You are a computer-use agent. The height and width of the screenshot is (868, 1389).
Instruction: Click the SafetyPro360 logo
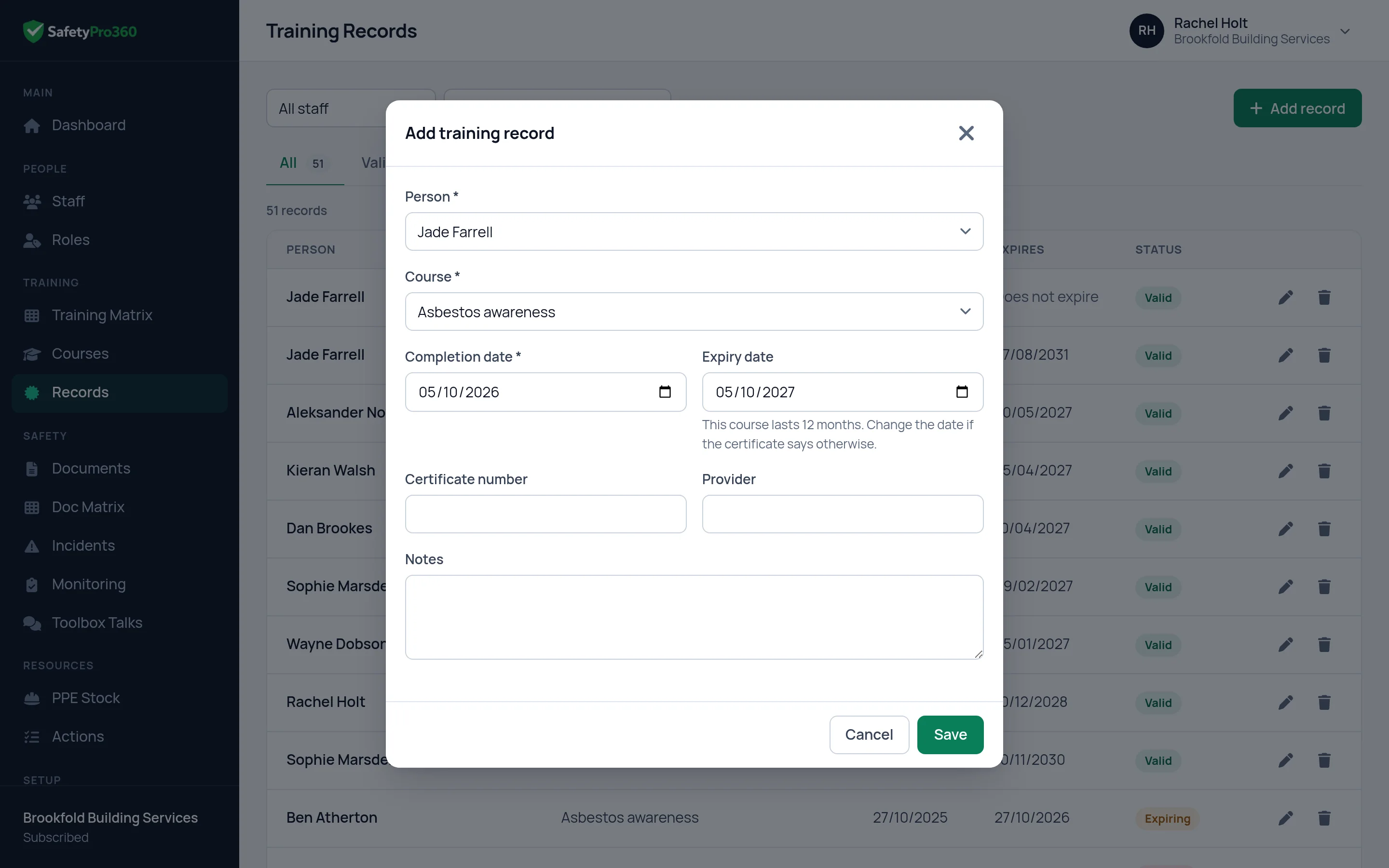(x=80, y=31)
